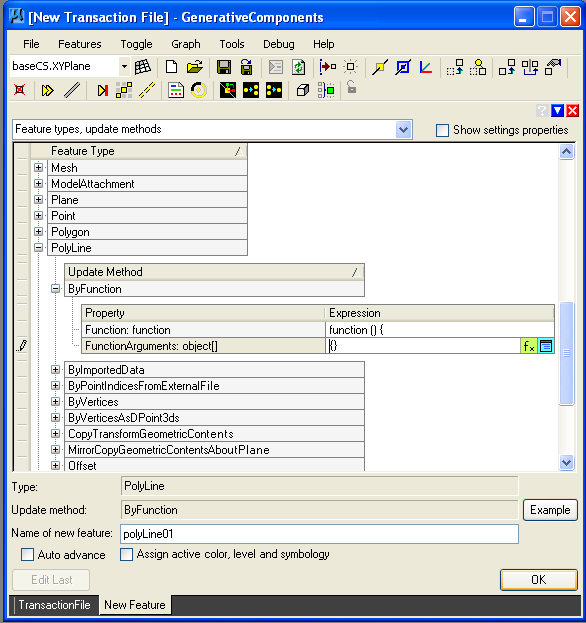Open the Features menu
Screen dimensions: 586x623
click(x=79, y=44)
